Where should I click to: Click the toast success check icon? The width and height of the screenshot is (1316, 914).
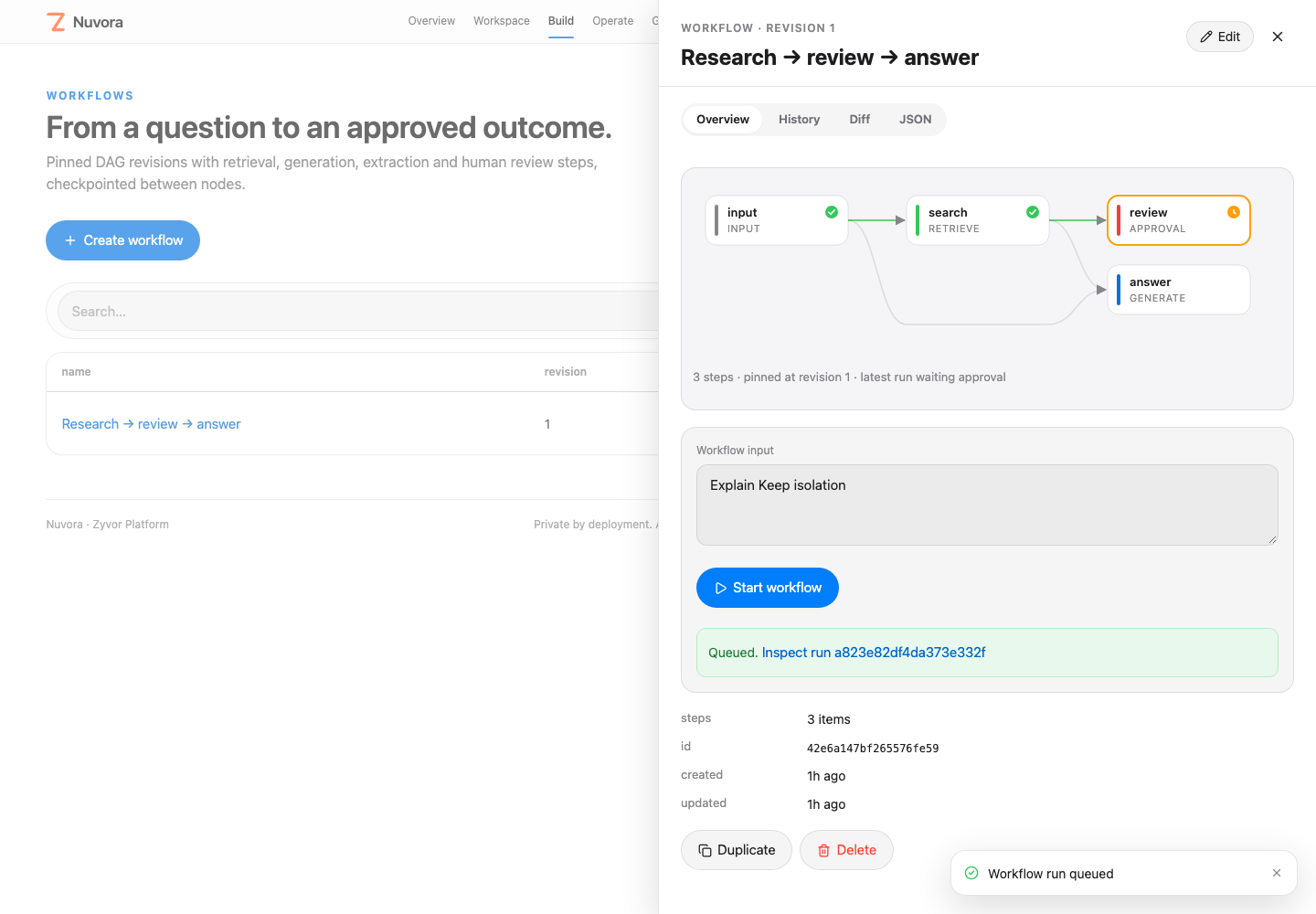[x=971, y=873]
